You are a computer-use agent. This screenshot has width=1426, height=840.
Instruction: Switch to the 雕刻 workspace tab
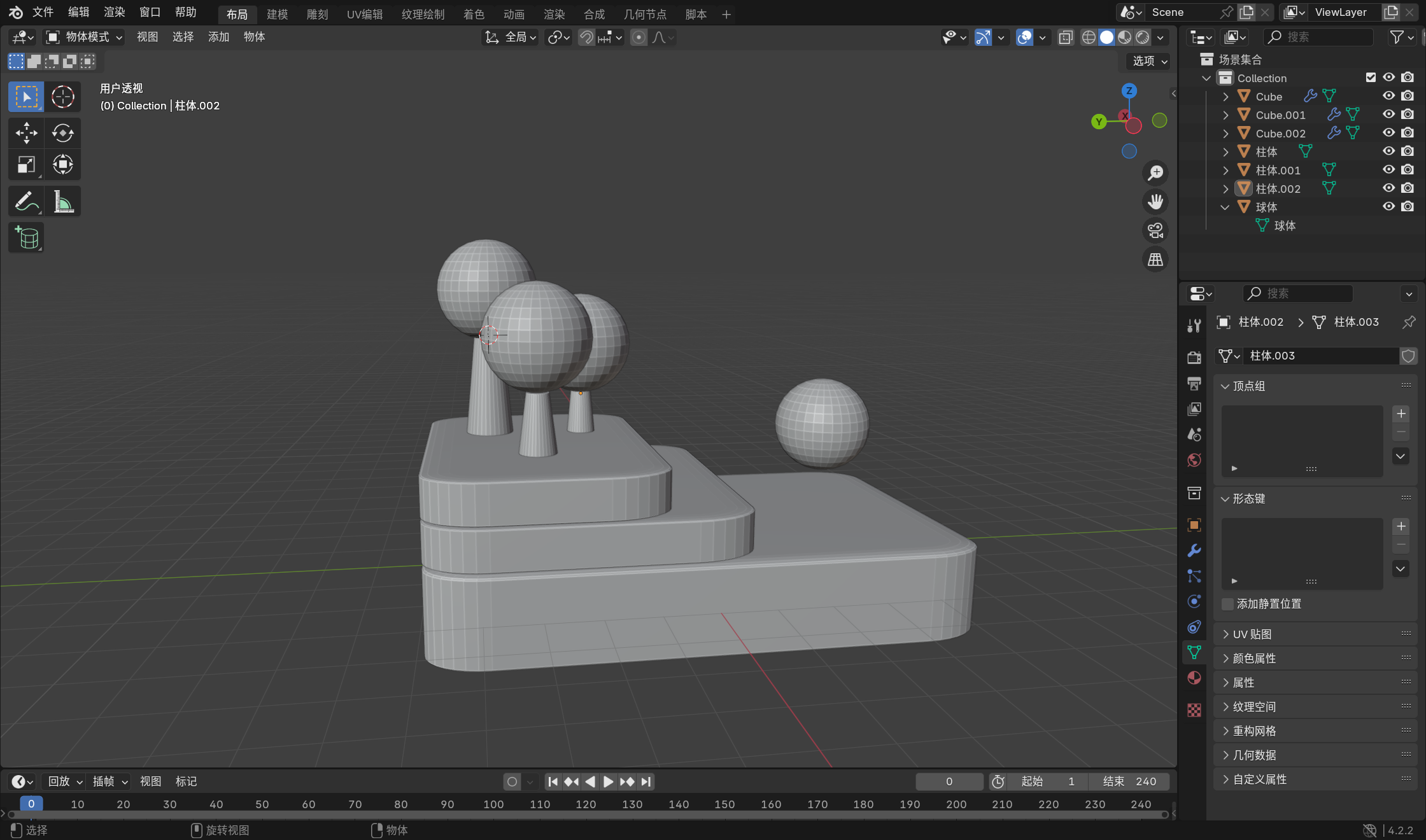pos(317,14)
